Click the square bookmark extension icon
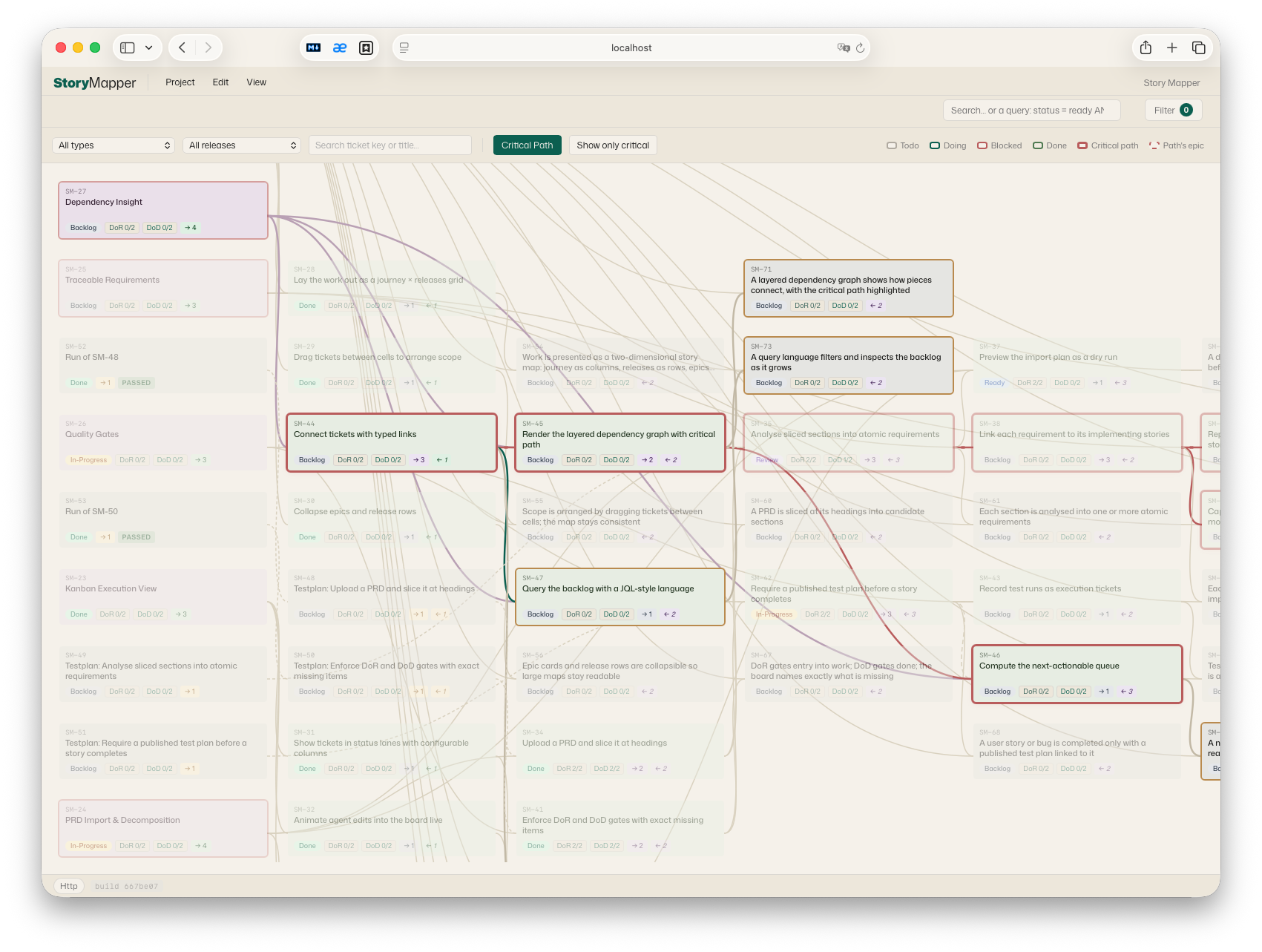The height and width of the screenshot is (952, 1262). click(x=366, y=47)
